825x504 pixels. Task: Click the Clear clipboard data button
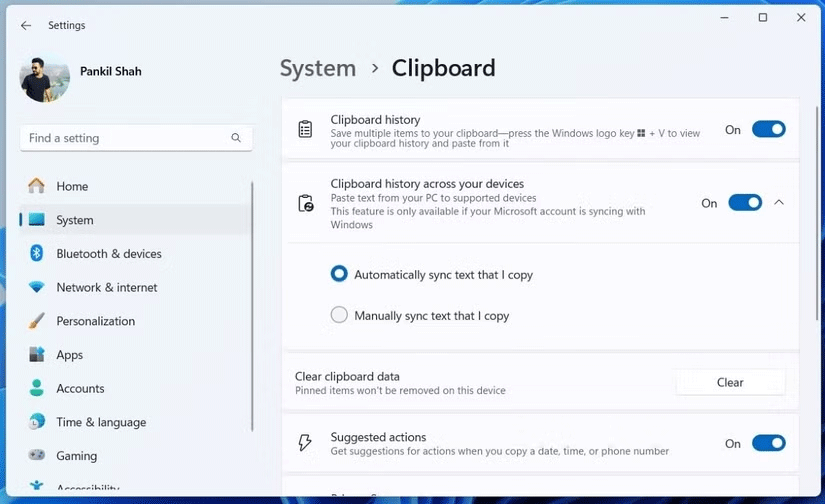click(730, 382)
